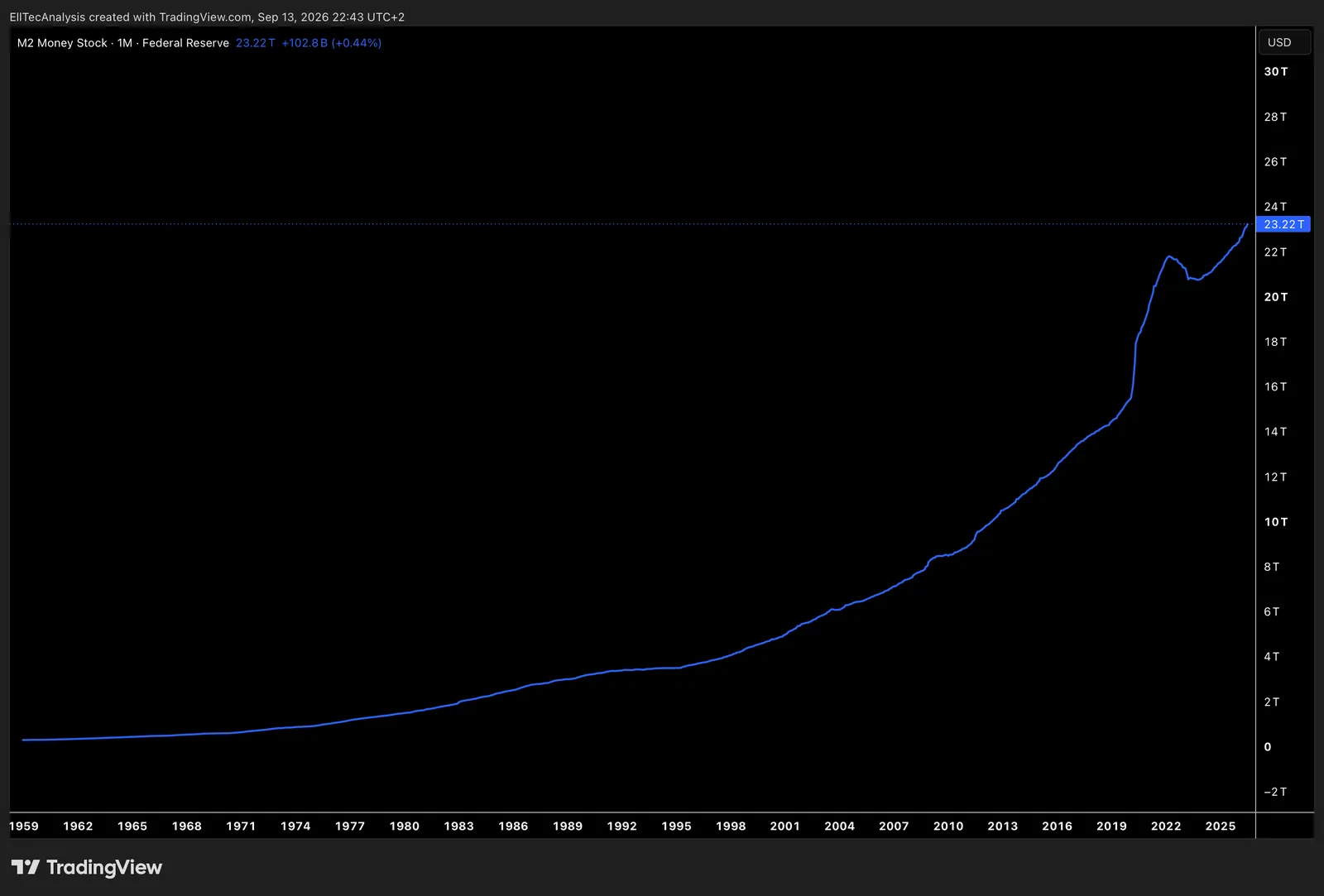This screenshot has height=896, width=1324.
Task: Click the 2001 time axis label
Action: [x=785, y=826]
